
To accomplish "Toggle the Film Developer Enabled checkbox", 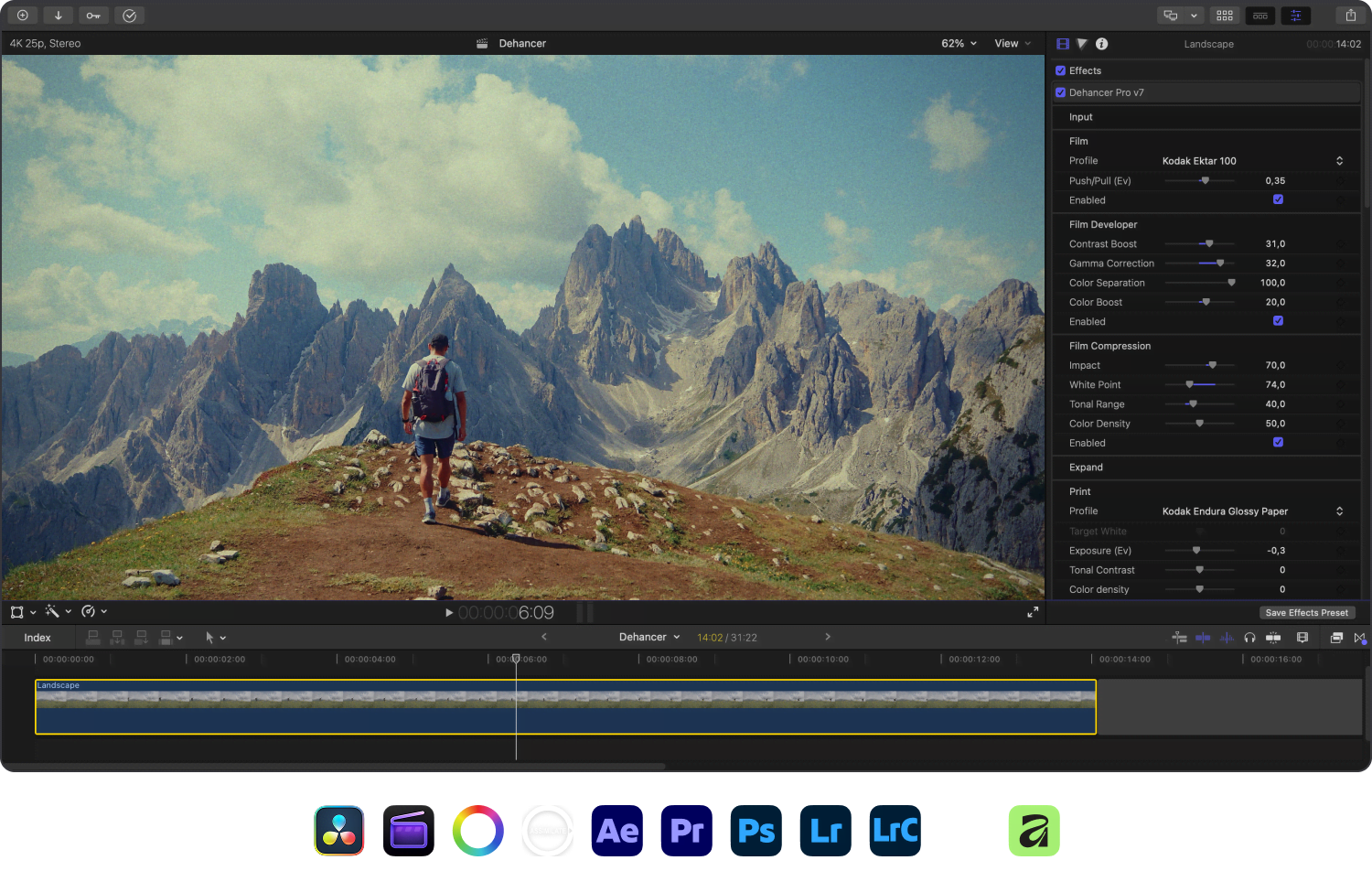I will 1278,321.
